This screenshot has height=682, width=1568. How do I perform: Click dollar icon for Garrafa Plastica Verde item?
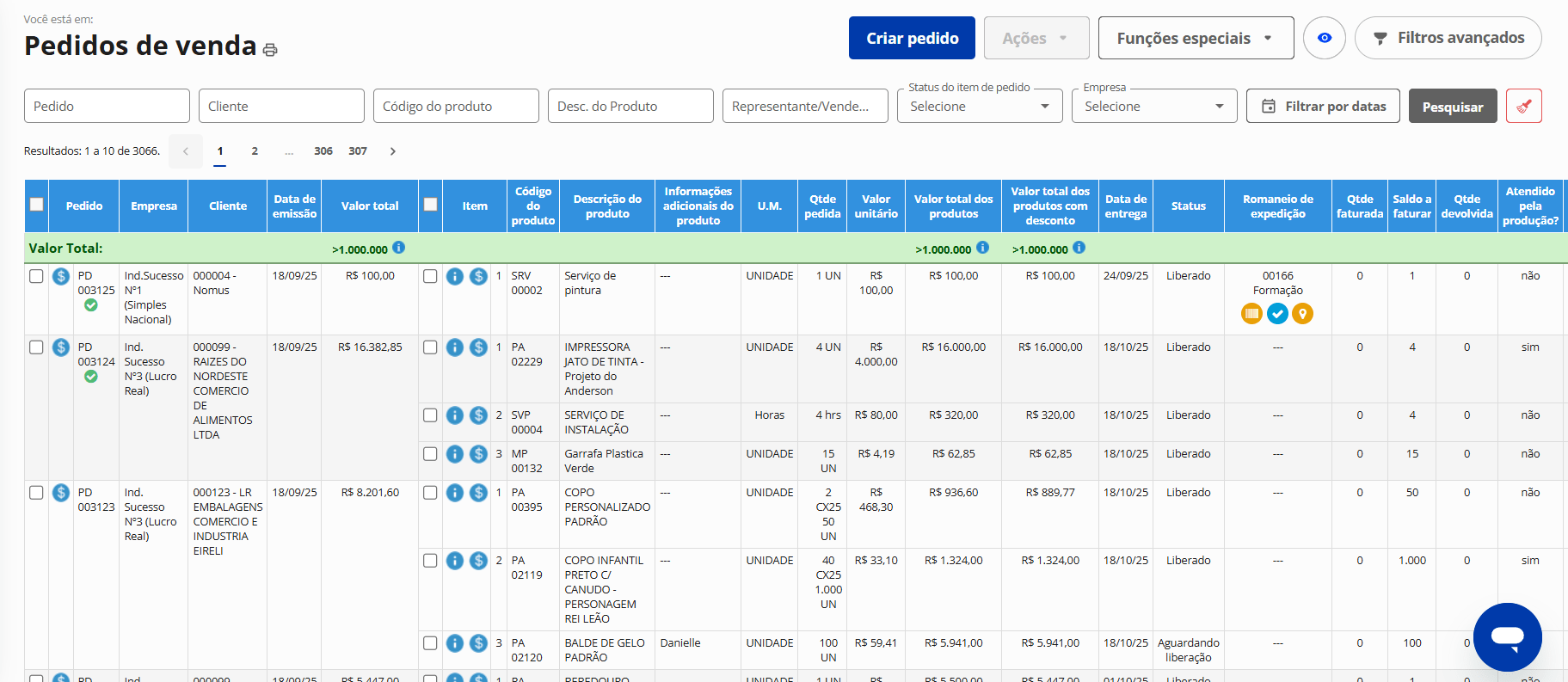[479, 454]
